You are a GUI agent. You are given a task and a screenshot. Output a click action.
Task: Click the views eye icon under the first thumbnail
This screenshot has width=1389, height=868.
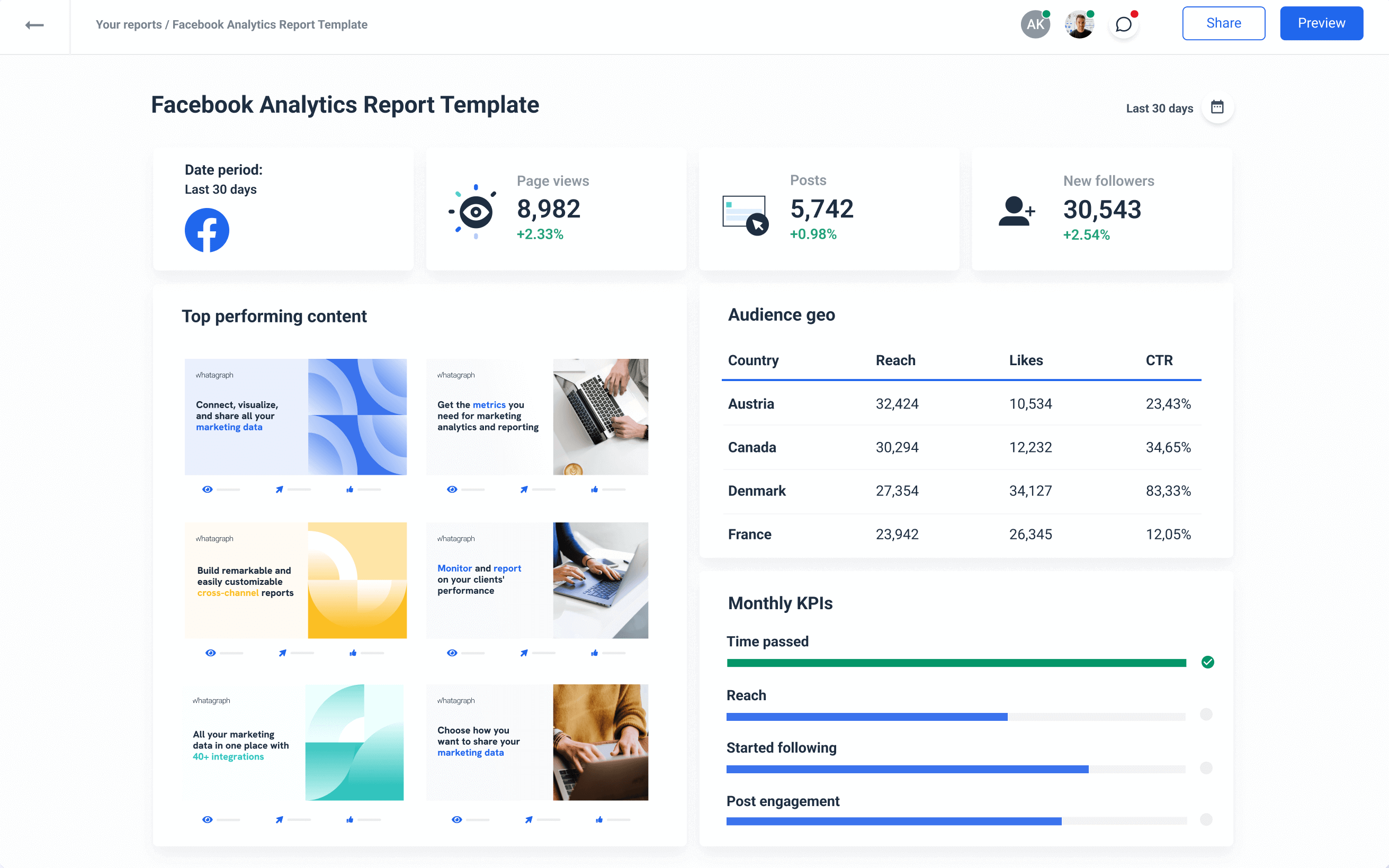click(208, 489)
